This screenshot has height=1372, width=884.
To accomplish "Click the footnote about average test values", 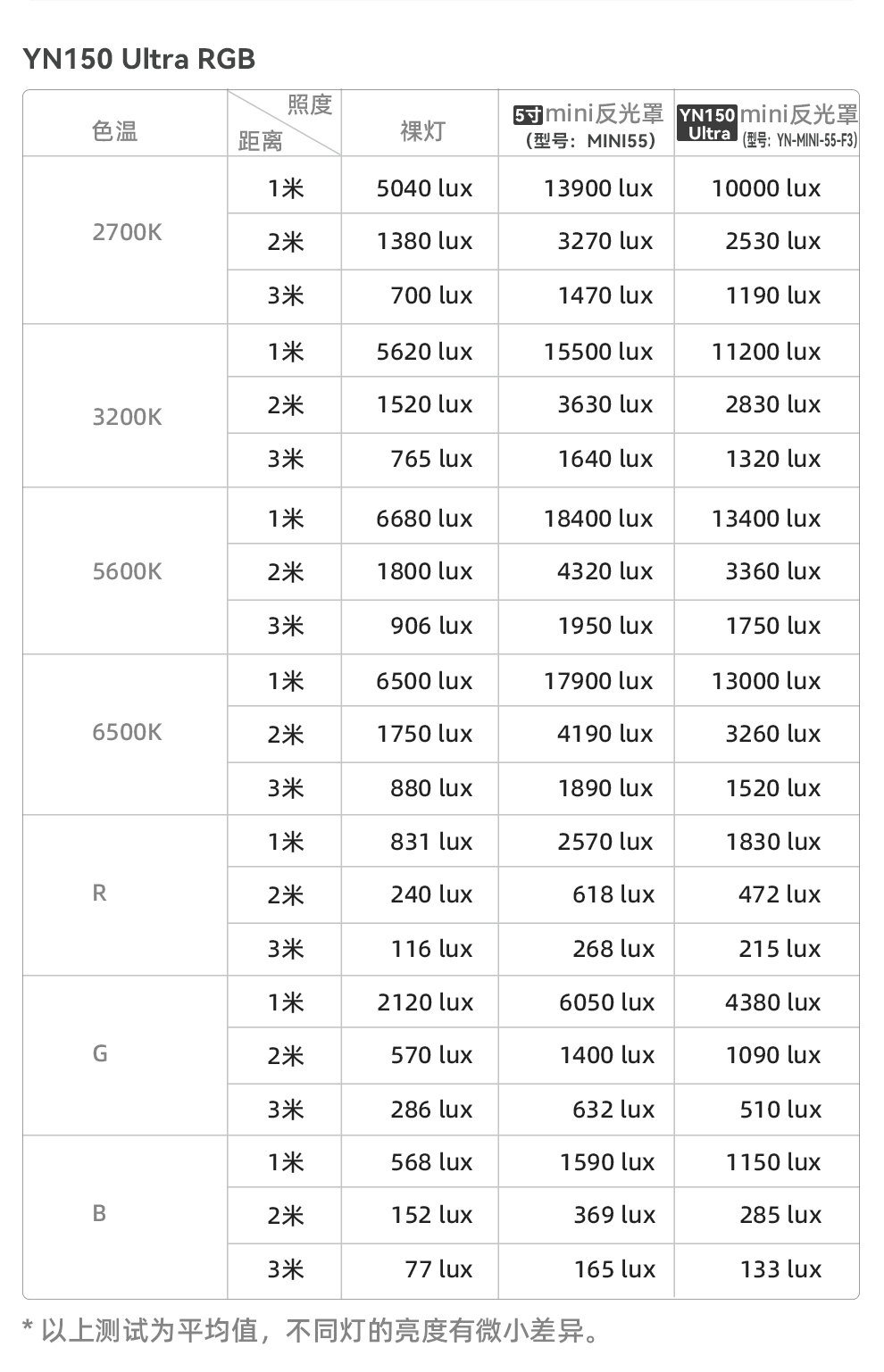I will tap(311, 1331).
